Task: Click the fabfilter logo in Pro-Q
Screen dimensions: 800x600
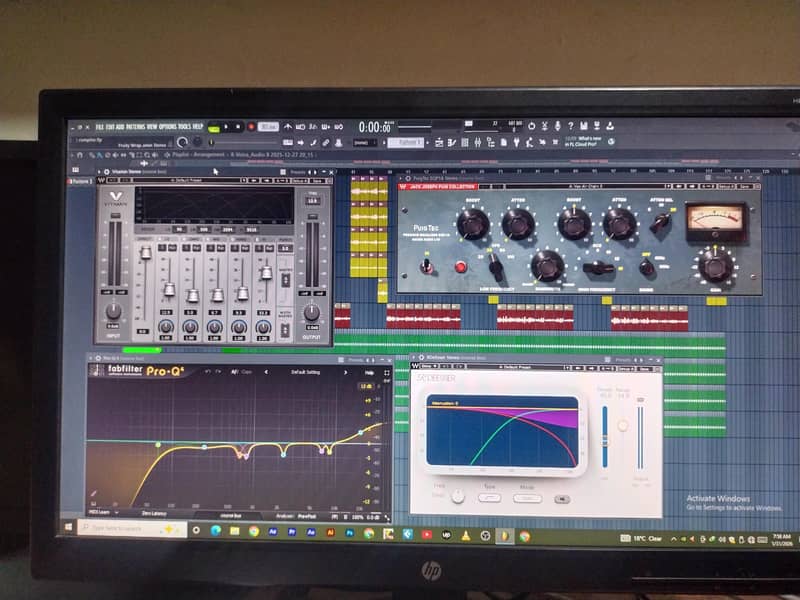Action: click(x=124, y=370)
